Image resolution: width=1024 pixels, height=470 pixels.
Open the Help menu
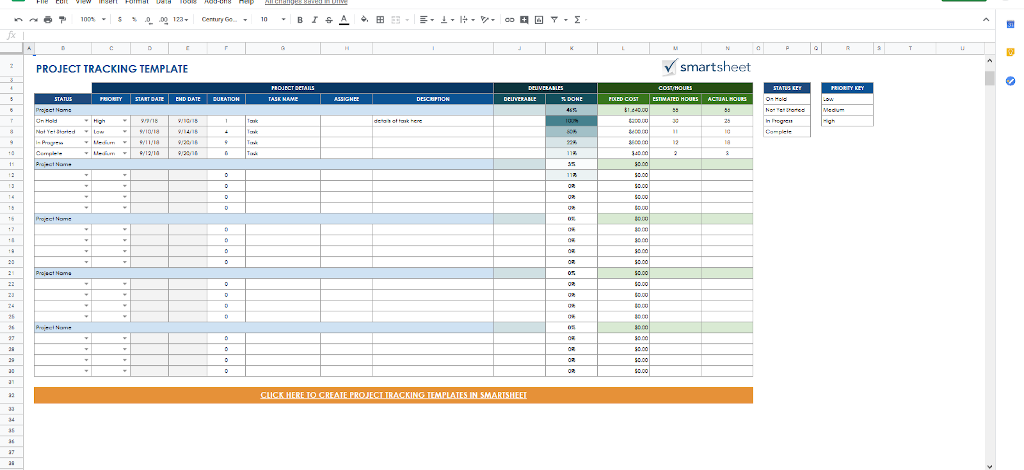(246, 2)
